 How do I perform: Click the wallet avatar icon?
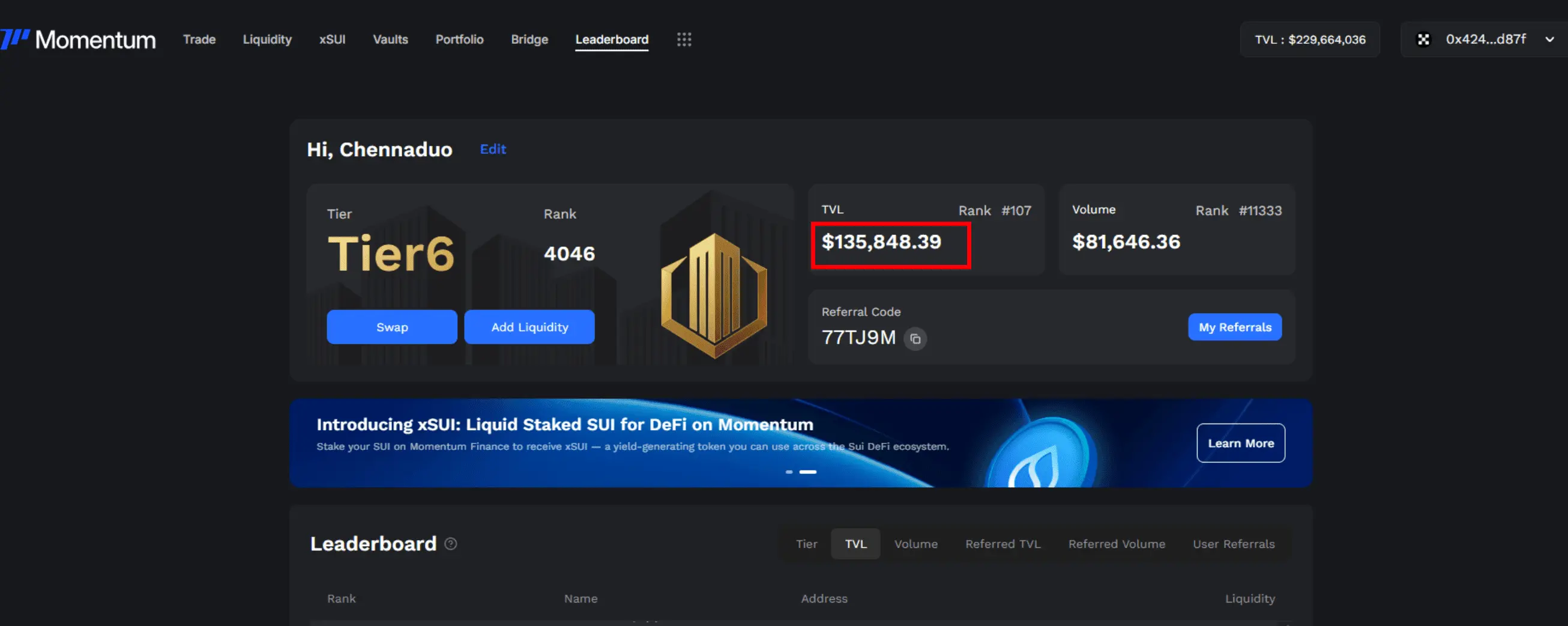click(x=1423, y=40)
